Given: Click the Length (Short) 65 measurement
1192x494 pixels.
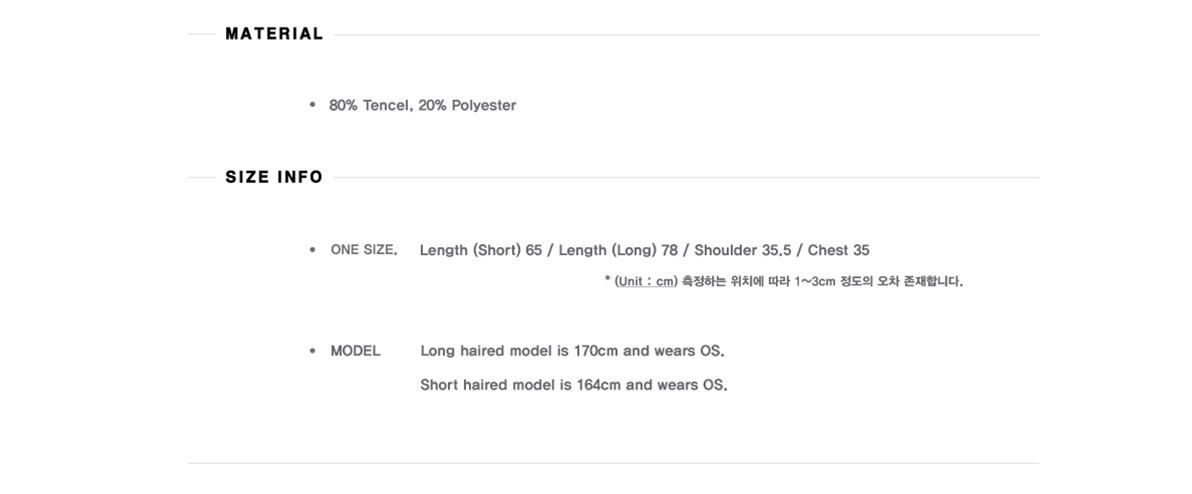Looking at the screenshot, I should point(480,251).
